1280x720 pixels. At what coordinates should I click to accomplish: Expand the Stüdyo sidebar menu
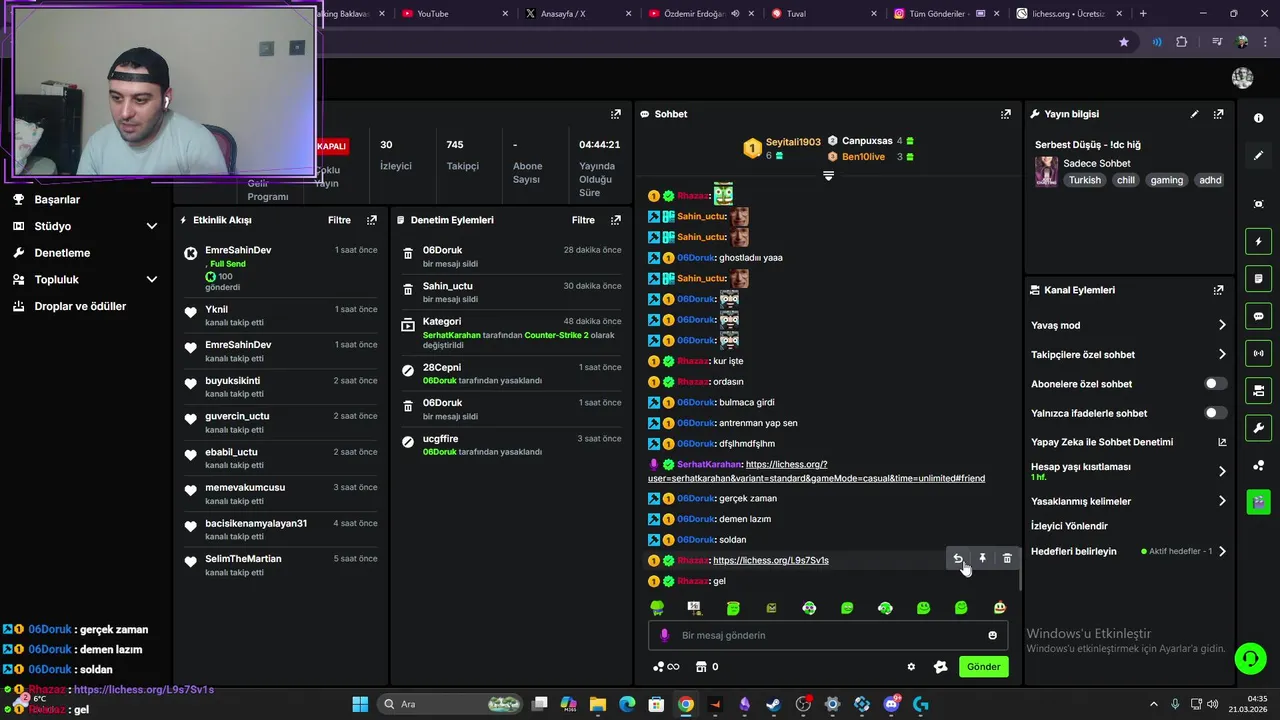point(152,226)
